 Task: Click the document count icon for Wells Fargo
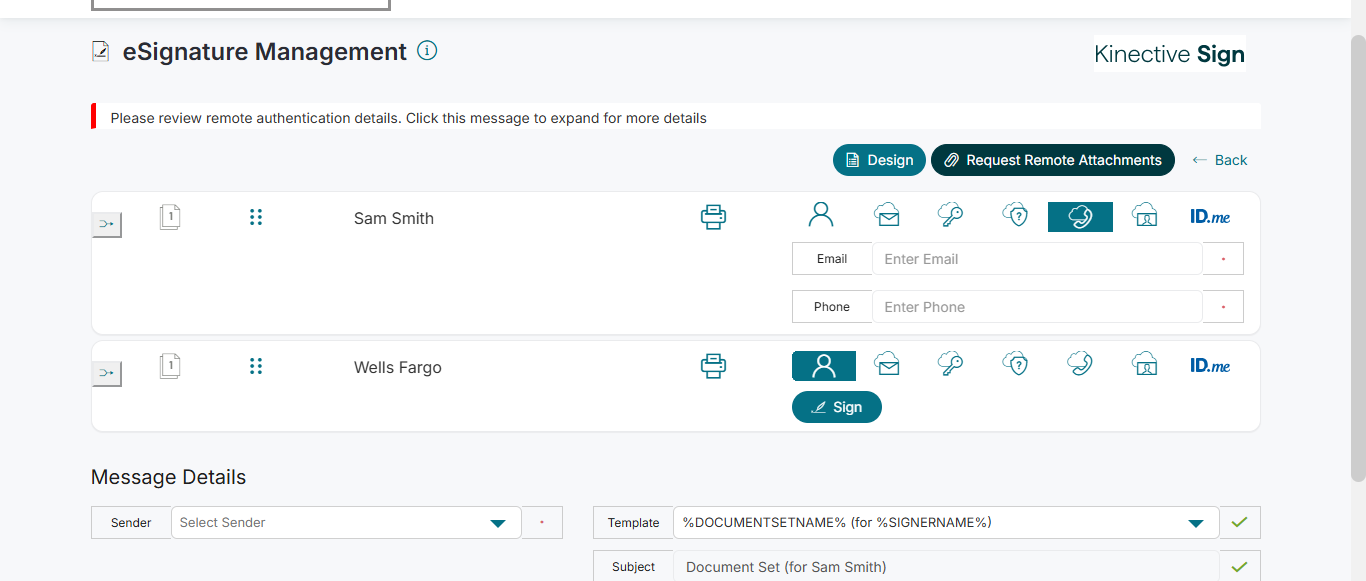tap(170, 366)
